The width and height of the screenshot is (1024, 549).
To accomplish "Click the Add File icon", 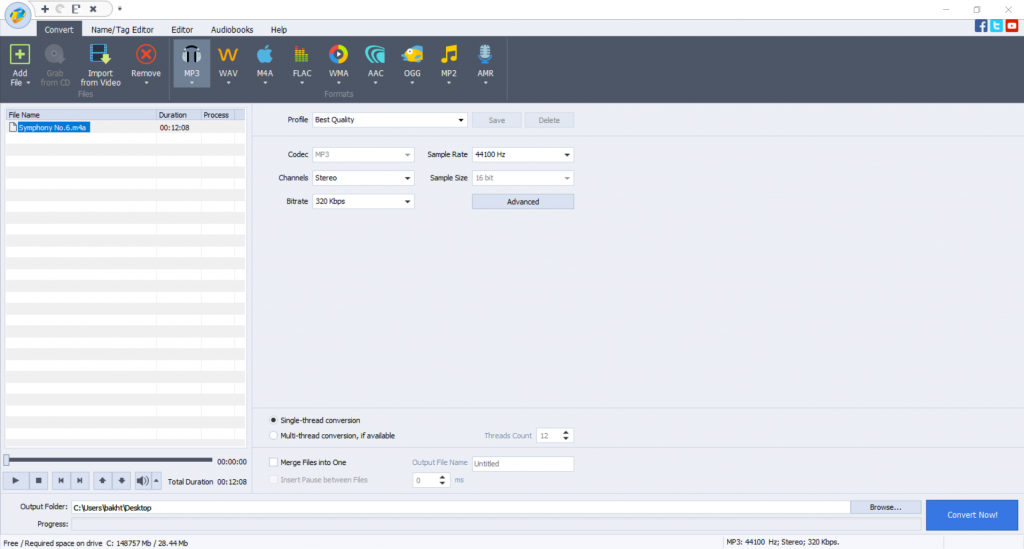I will coord(19,56).
